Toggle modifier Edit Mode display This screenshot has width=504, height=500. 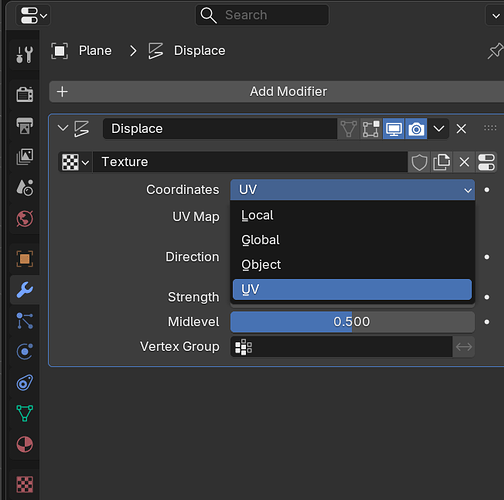(x=371, y=129)
